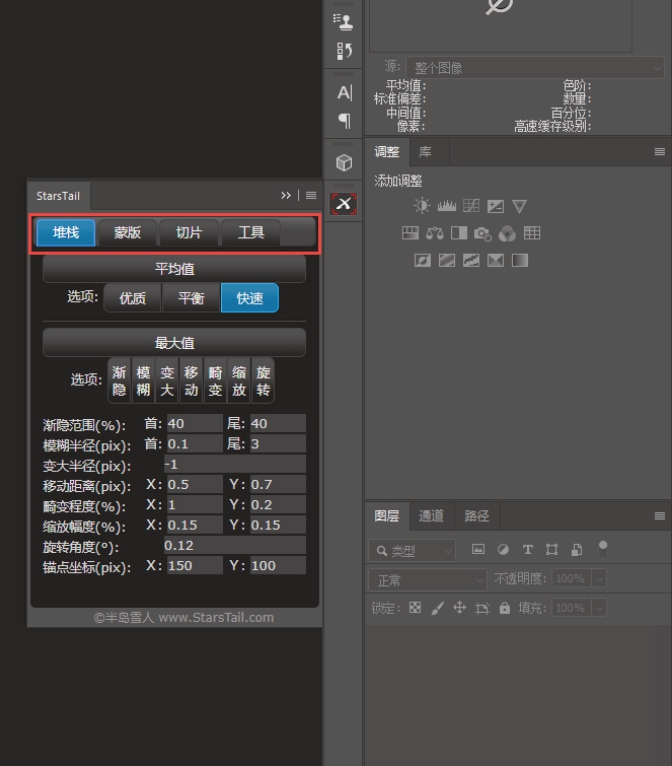Image resolution: width=672 pixels, height=766 pixels.
Task: Toggle the 移动 option
Action: tap(191, 381)
